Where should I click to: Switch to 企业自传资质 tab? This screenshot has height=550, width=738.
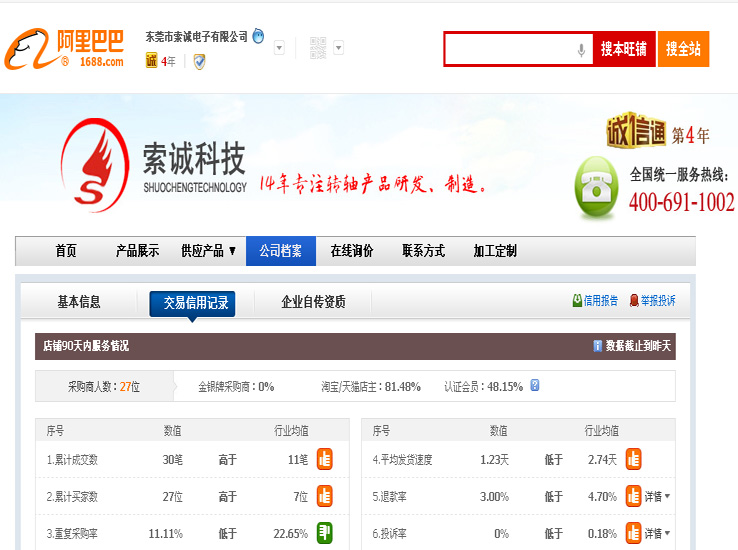coord(313,302)
